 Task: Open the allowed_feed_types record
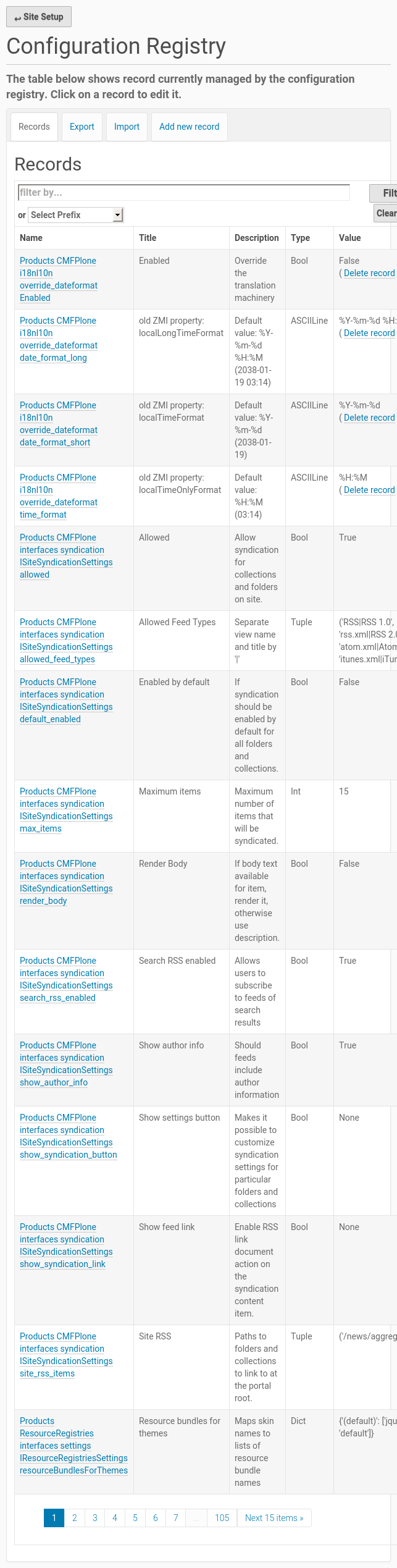[65, 641]
